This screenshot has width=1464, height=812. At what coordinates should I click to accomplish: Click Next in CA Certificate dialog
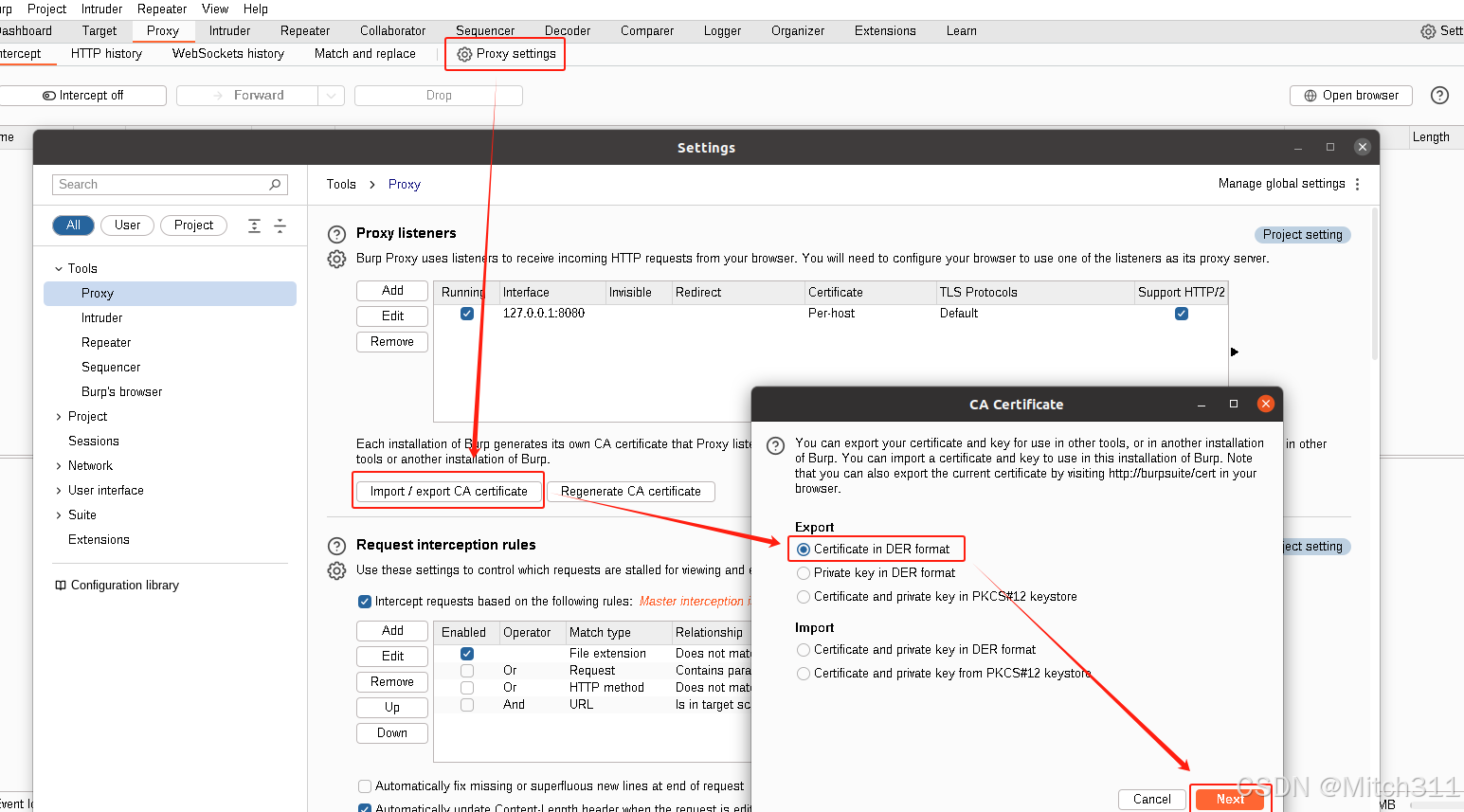pyautogui.click(x=1230, y=800)
